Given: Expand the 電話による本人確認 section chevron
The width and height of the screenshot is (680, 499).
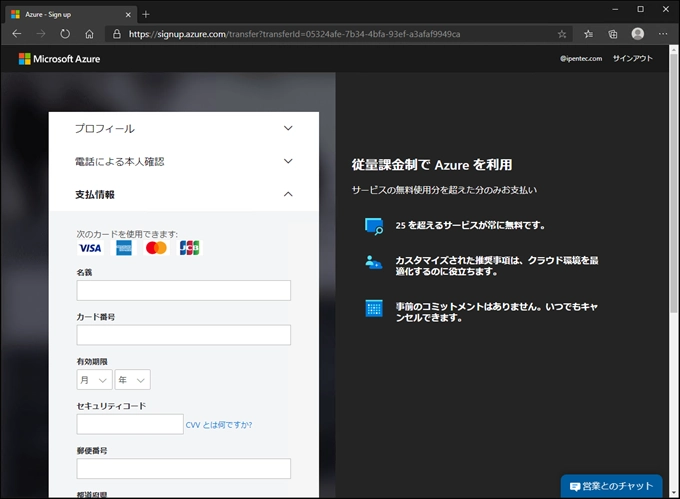Looking at the screenshot, I should click(288, 161).
